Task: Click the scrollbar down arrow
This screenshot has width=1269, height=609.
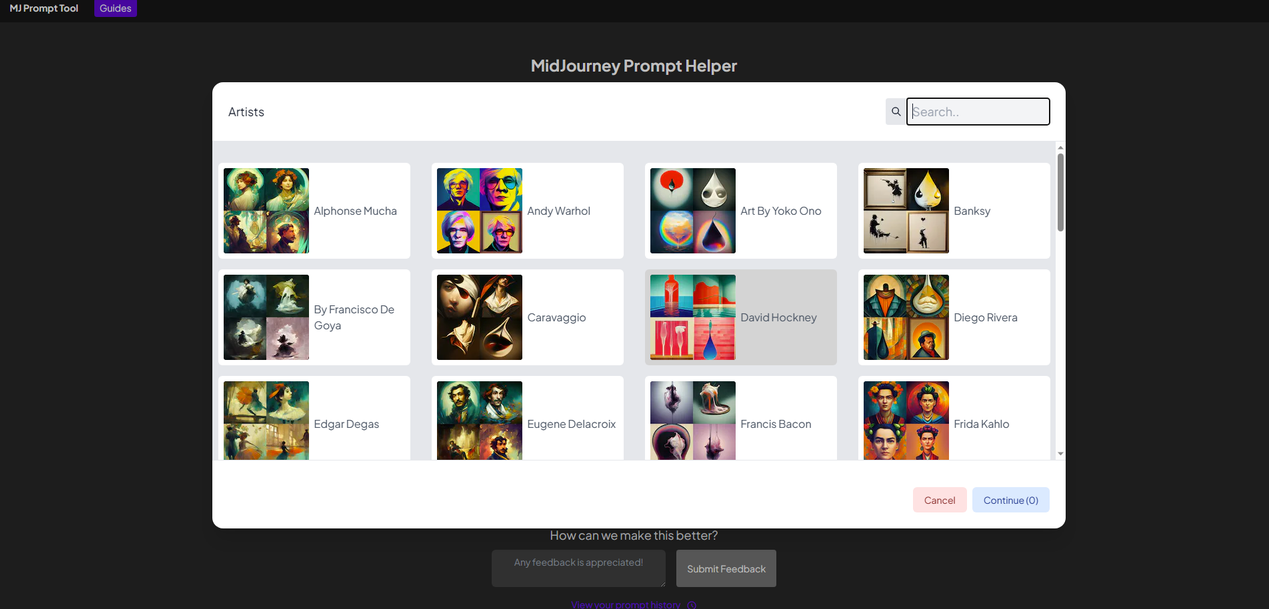Action: click(x=1060, y=454)
